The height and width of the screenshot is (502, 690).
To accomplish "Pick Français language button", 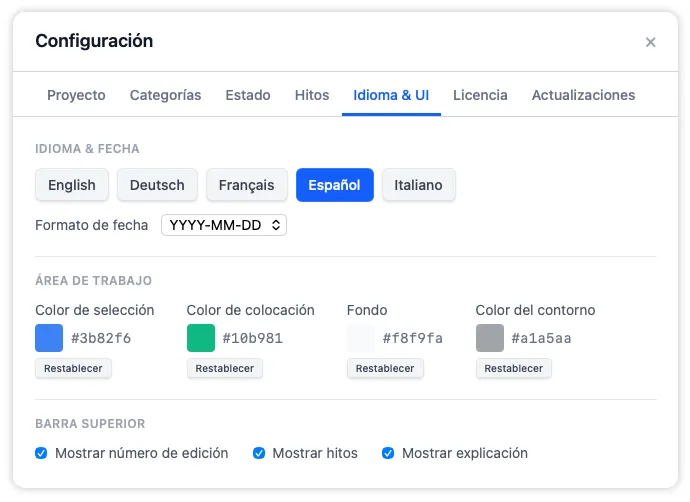I will (246, 185).
